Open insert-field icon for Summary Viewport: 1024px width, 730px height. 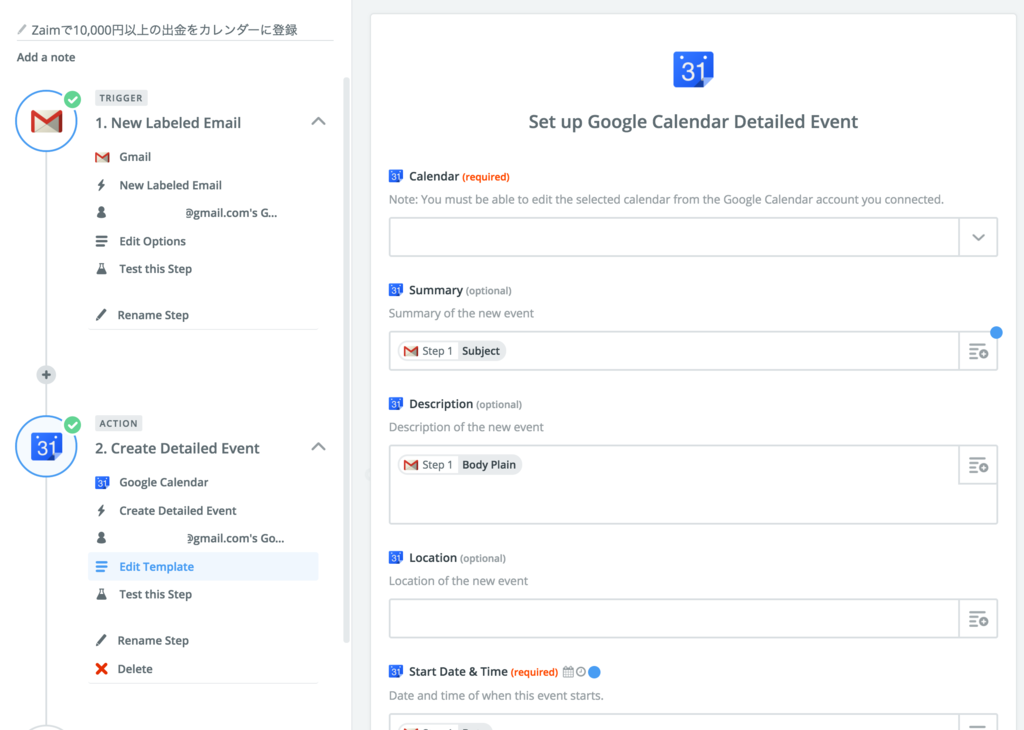(x=978, y=351)
